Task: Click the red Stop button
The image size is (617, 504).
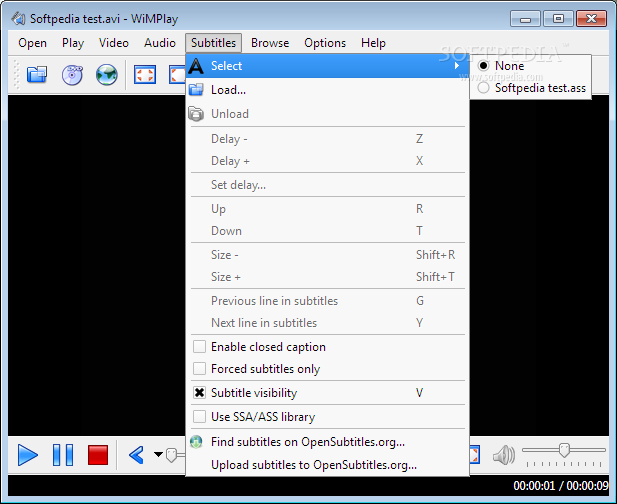Action: click(x=98, y=455)
